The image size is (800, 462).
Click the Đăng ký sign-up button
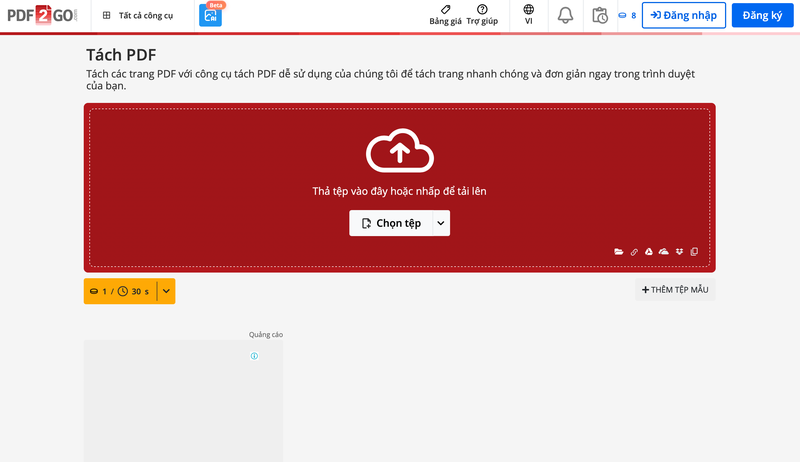tap(762, 15)
